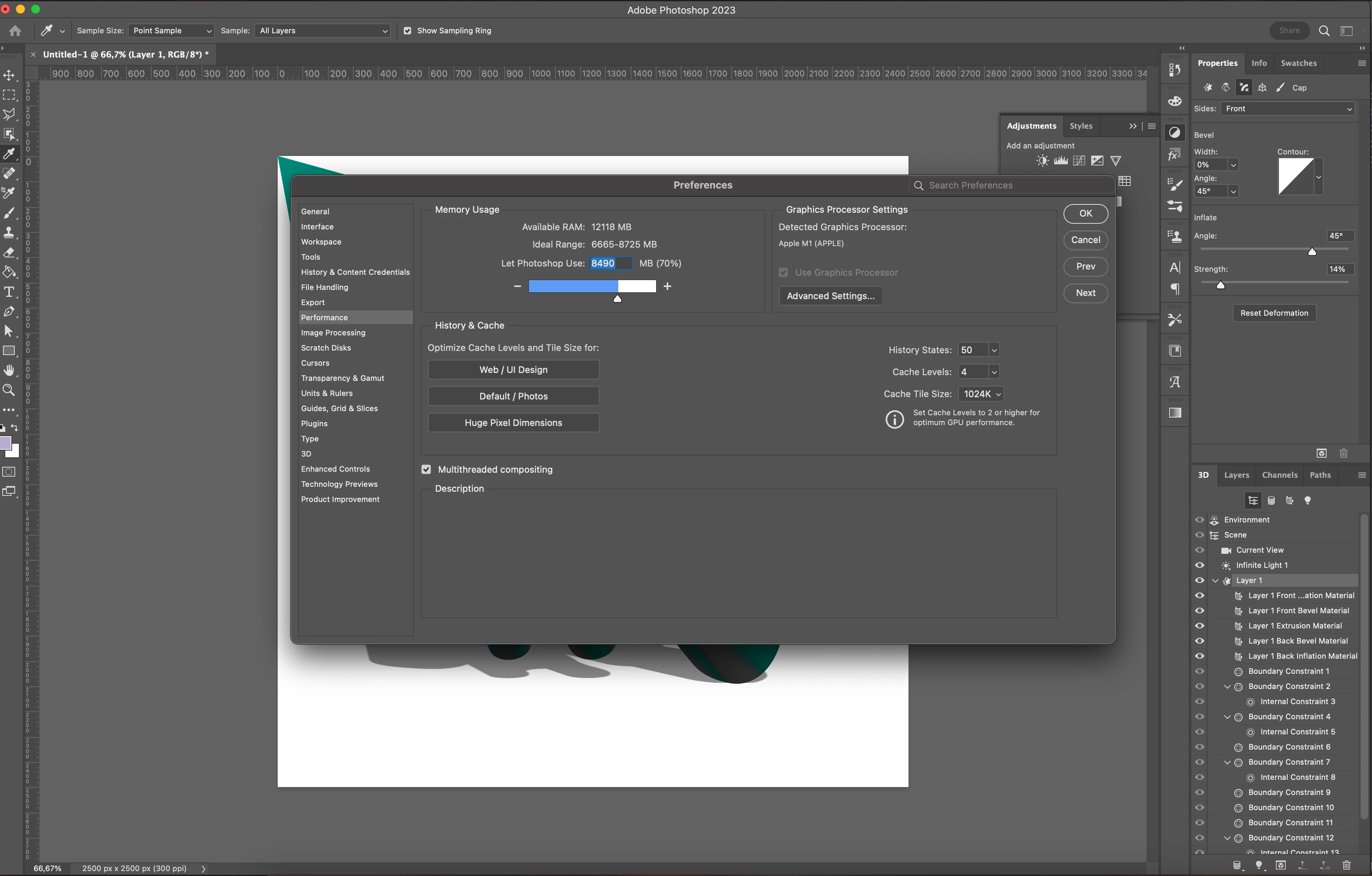This screenshot has width=1372, height=876.
Task: Open the History States dropdown
Action: (994, 350)
